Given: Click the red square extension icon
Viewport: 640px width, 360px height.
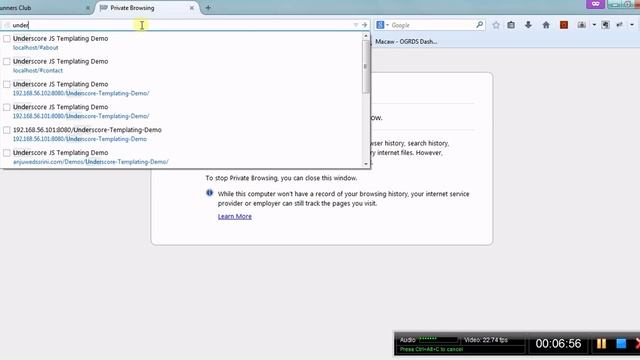Looking at the screenshot, I should (564, 25).
